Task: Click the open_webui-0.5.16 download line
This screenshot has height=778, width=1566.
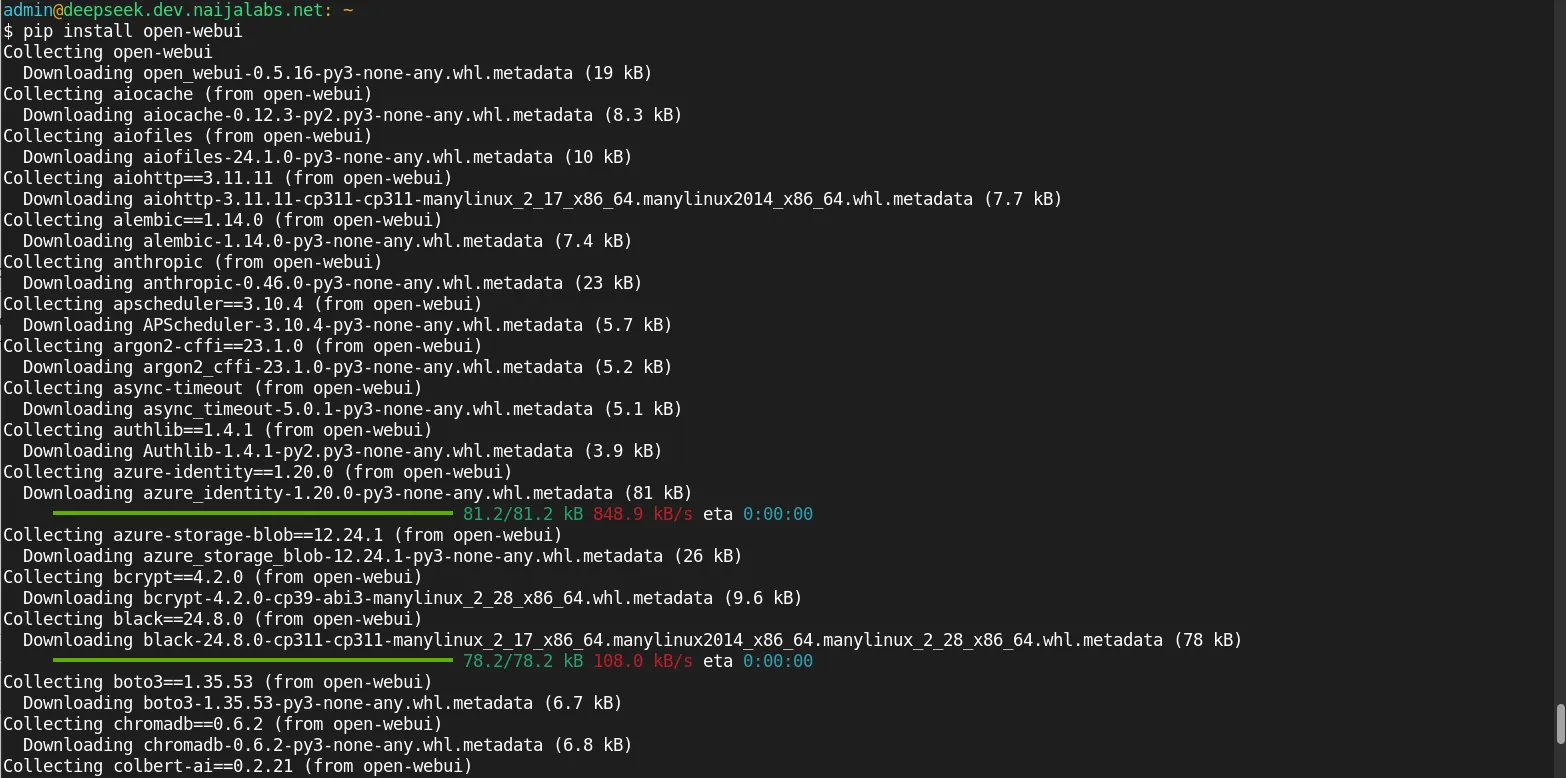Action: pyautogui.click(x=338, y=73)
